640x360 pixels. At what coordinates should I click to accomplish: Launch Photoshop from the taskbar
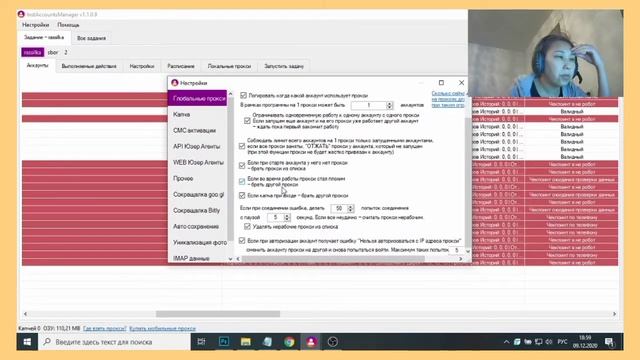pyautogui.click(x=224, y=342)
